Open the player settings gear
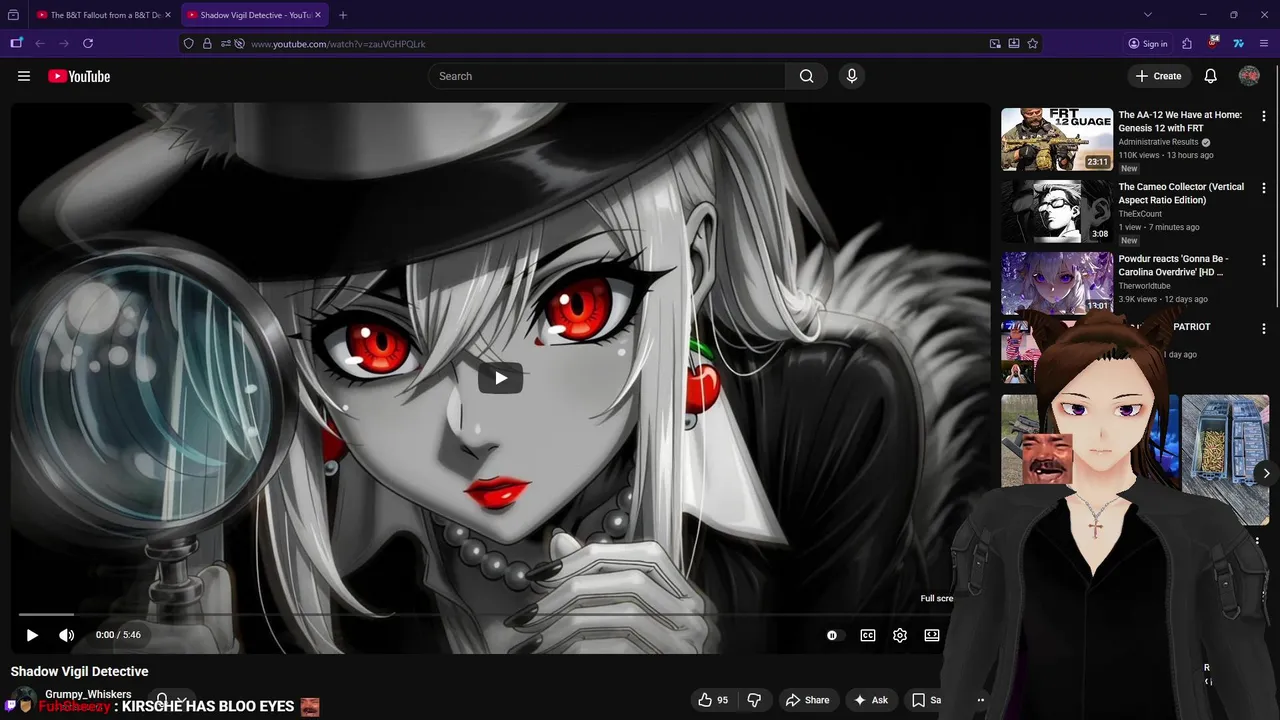 pyautogui.click(x=900, y=635)
